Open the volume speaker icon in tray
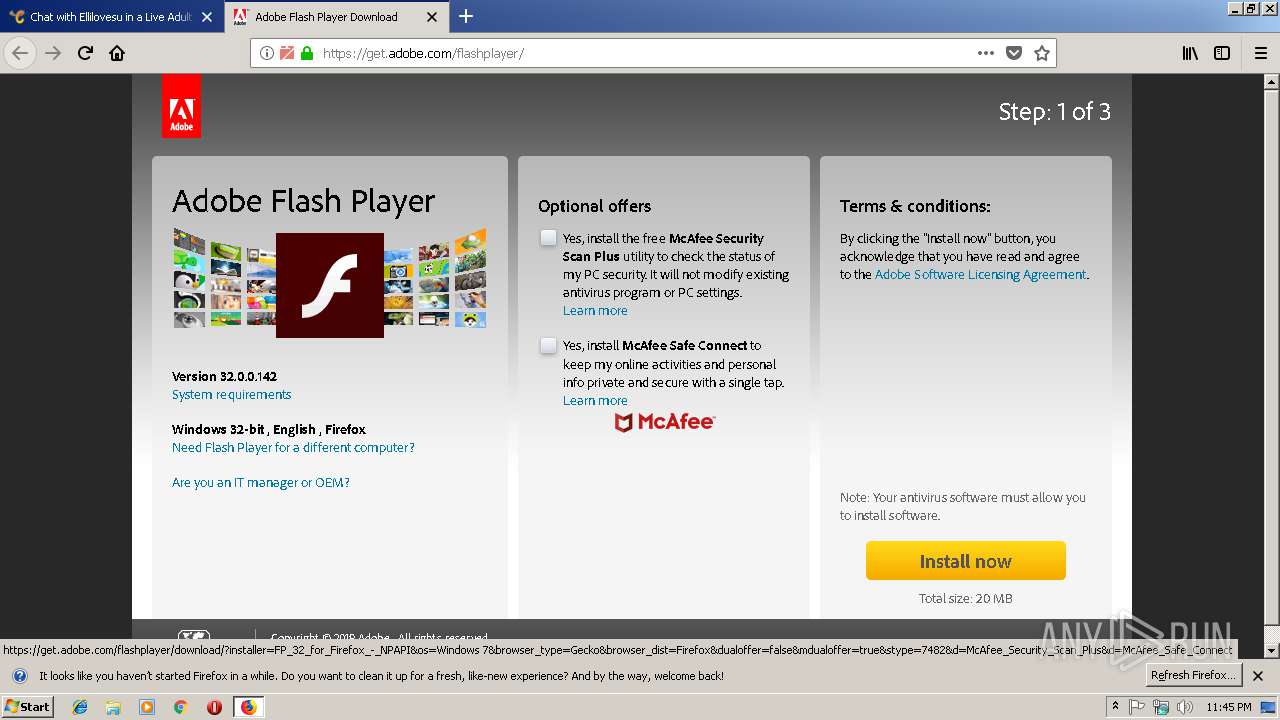 (x=1185, y=707)
